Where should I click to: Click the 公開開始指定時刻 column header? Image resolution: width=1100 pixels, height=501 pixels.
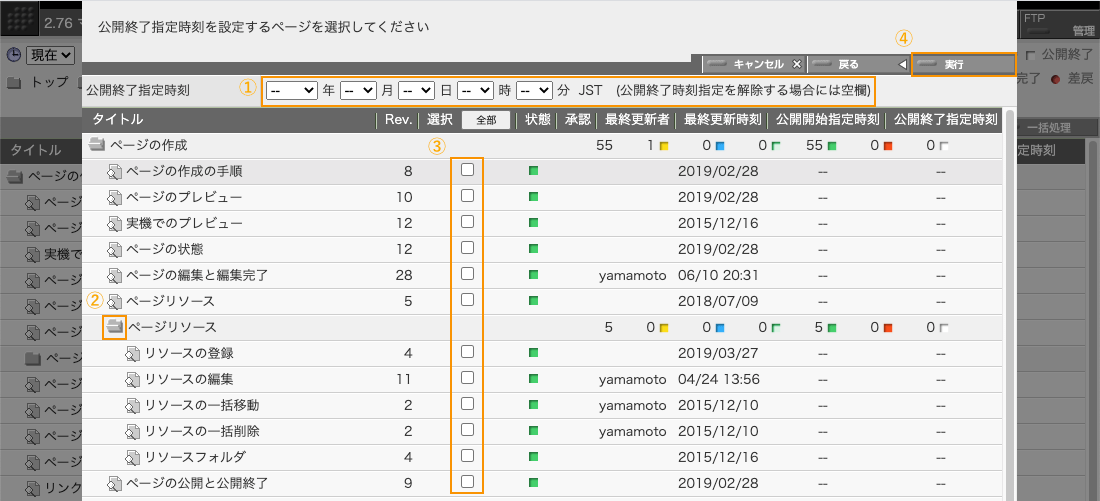(x=828, y=120)
